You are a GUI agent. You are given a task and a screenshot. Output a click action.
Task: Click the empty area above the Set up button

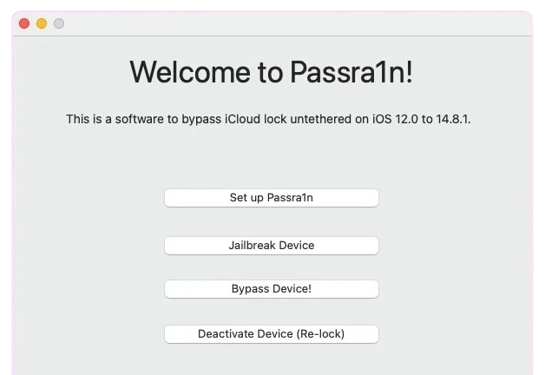[x=271, y=158]
